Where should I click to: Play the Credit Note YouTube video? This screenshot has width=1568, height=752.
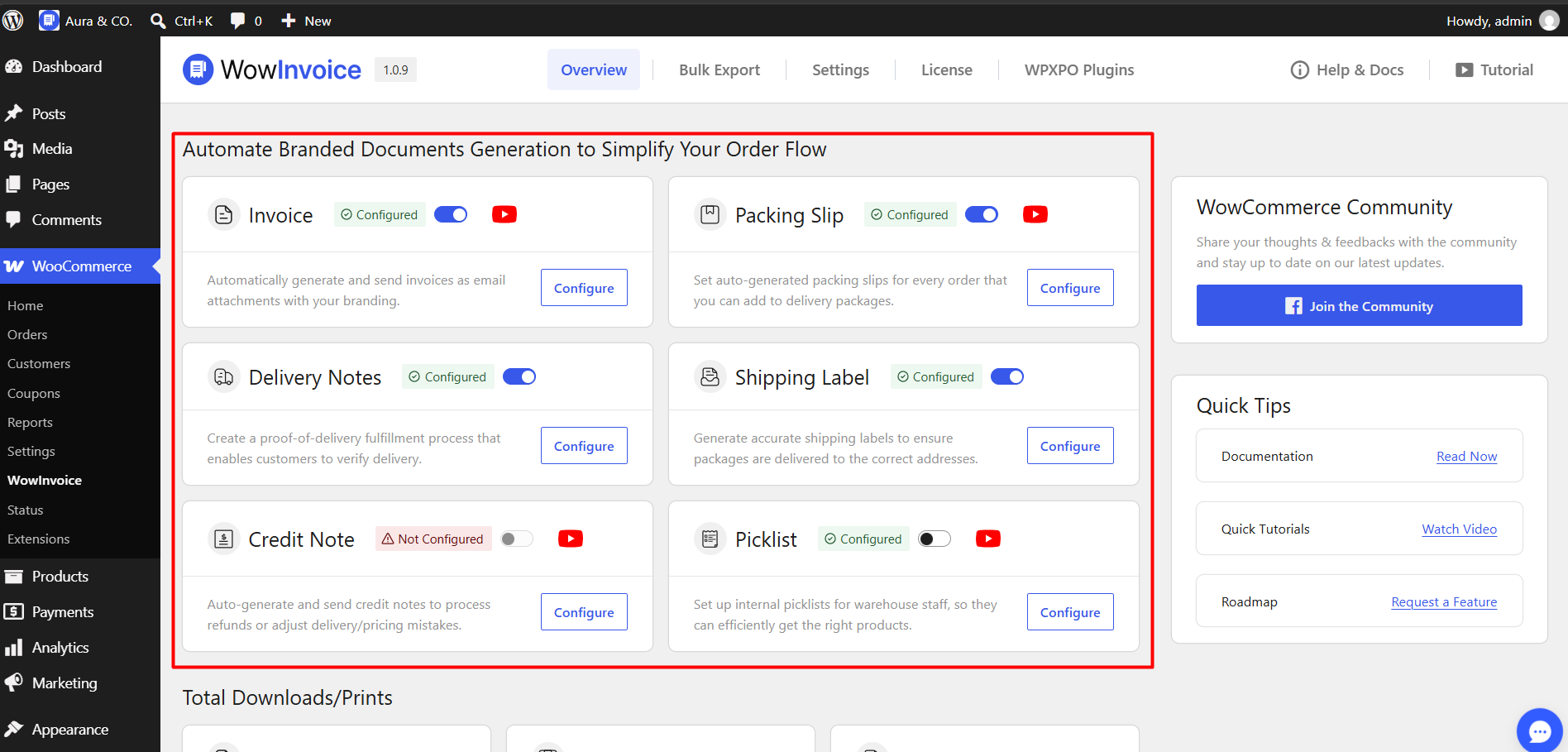571,539
